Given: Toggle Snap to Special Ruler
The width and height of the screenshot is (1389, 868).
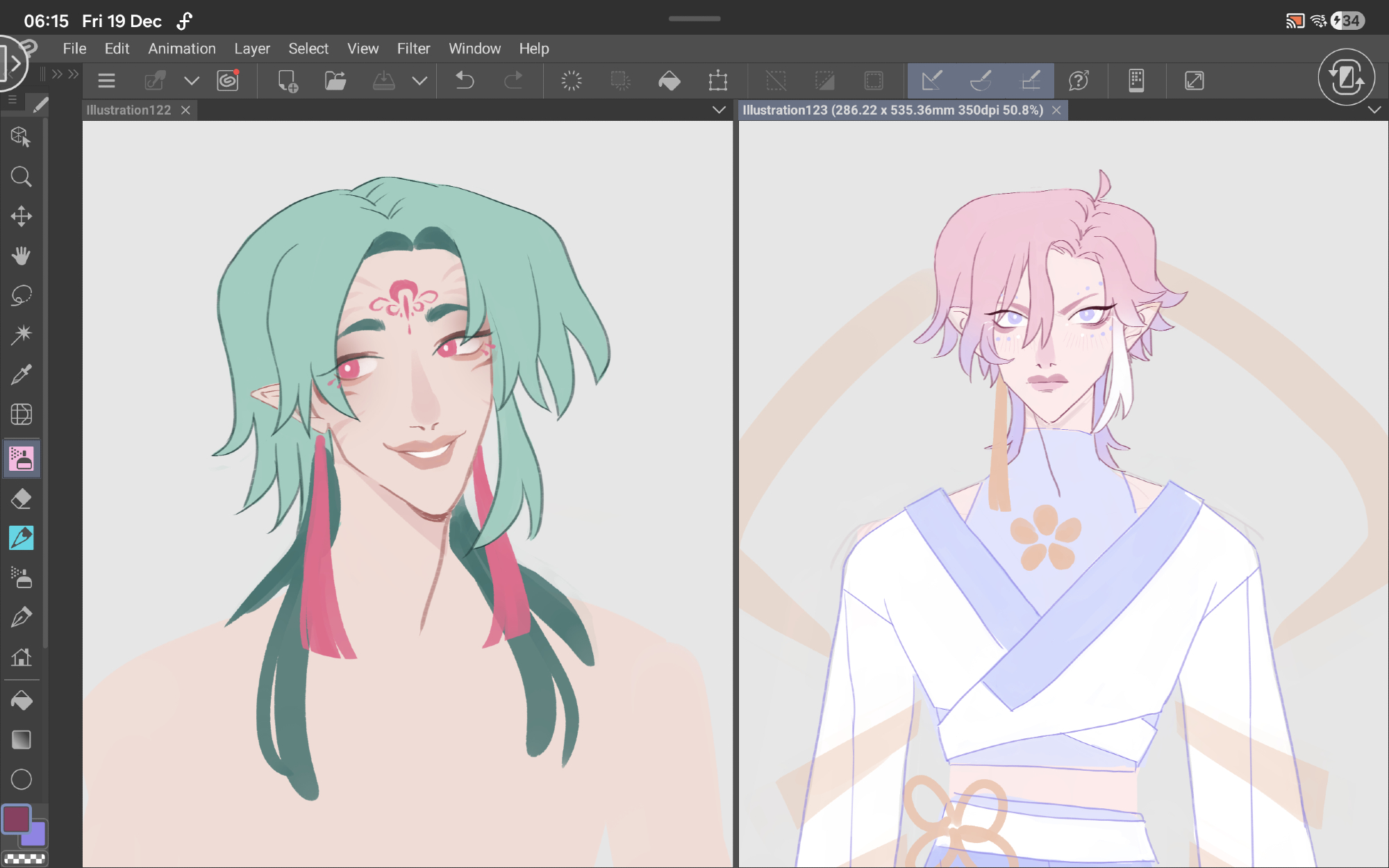Looking at the screenshot, I should [981, 81].
